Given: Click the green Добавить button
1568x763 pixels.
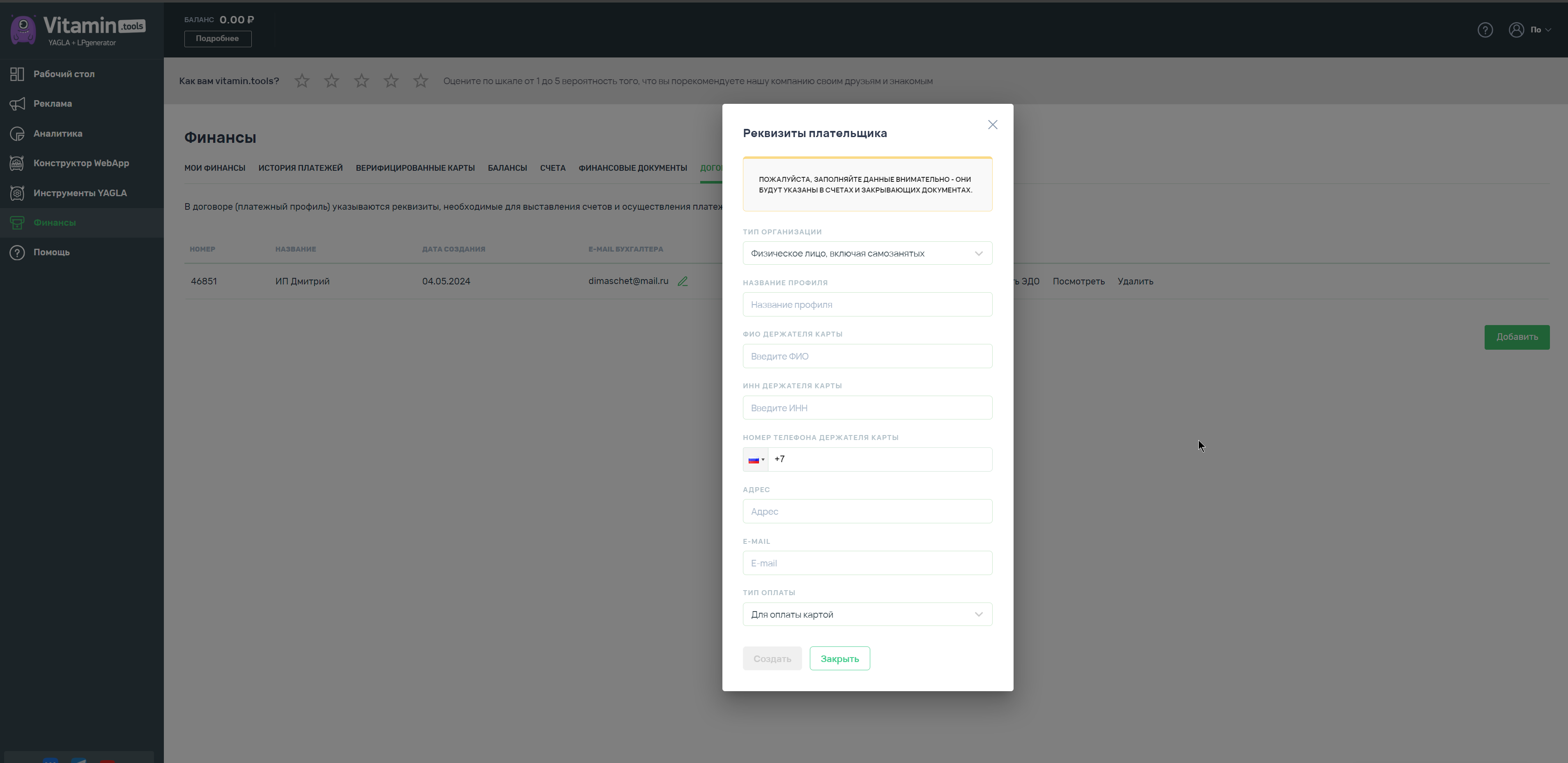Looking at the screenshot, I should coord(1517,337).
